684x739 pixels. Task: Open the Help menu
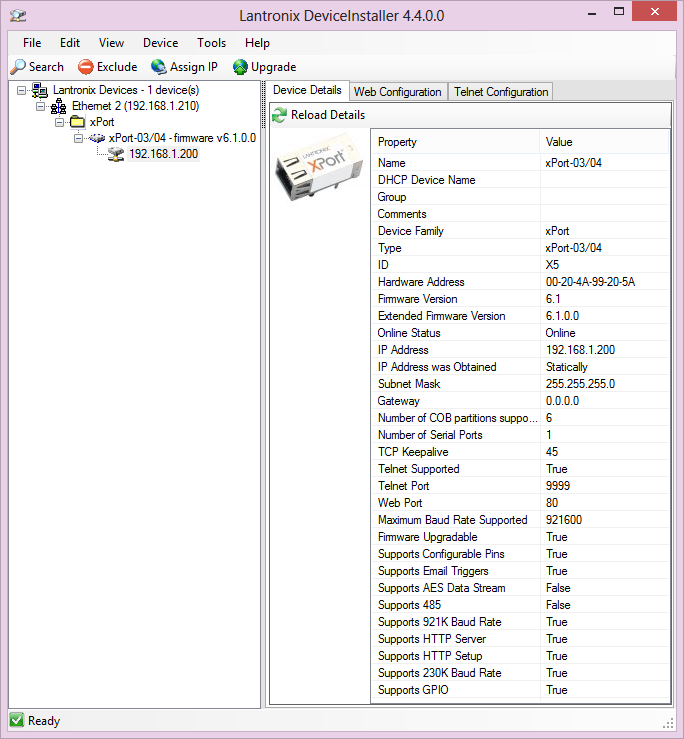(x=257, y=43)
